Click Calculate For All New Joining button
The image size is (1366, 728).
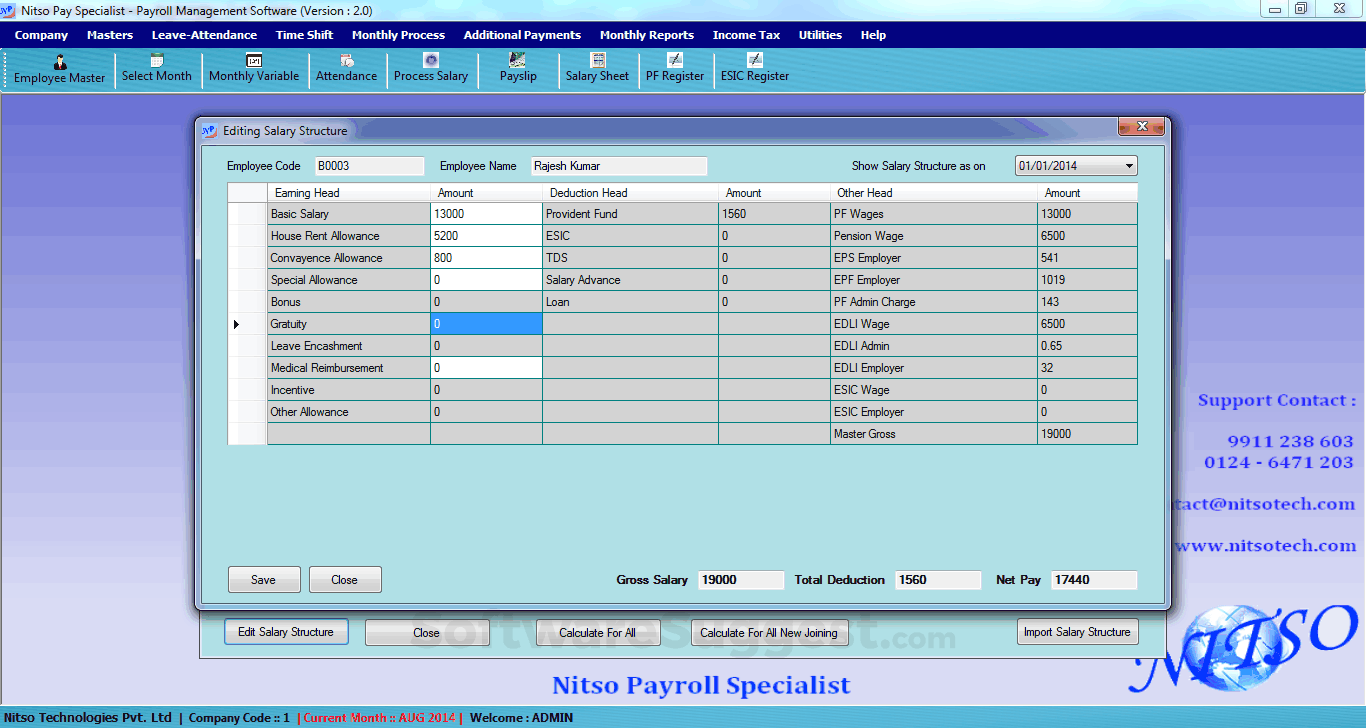[769, 632]
